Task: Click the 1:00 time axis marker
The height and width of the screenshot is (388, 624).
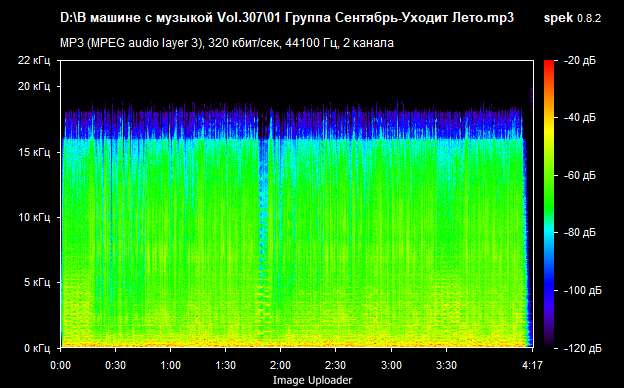Action: (x=171, y=365)
